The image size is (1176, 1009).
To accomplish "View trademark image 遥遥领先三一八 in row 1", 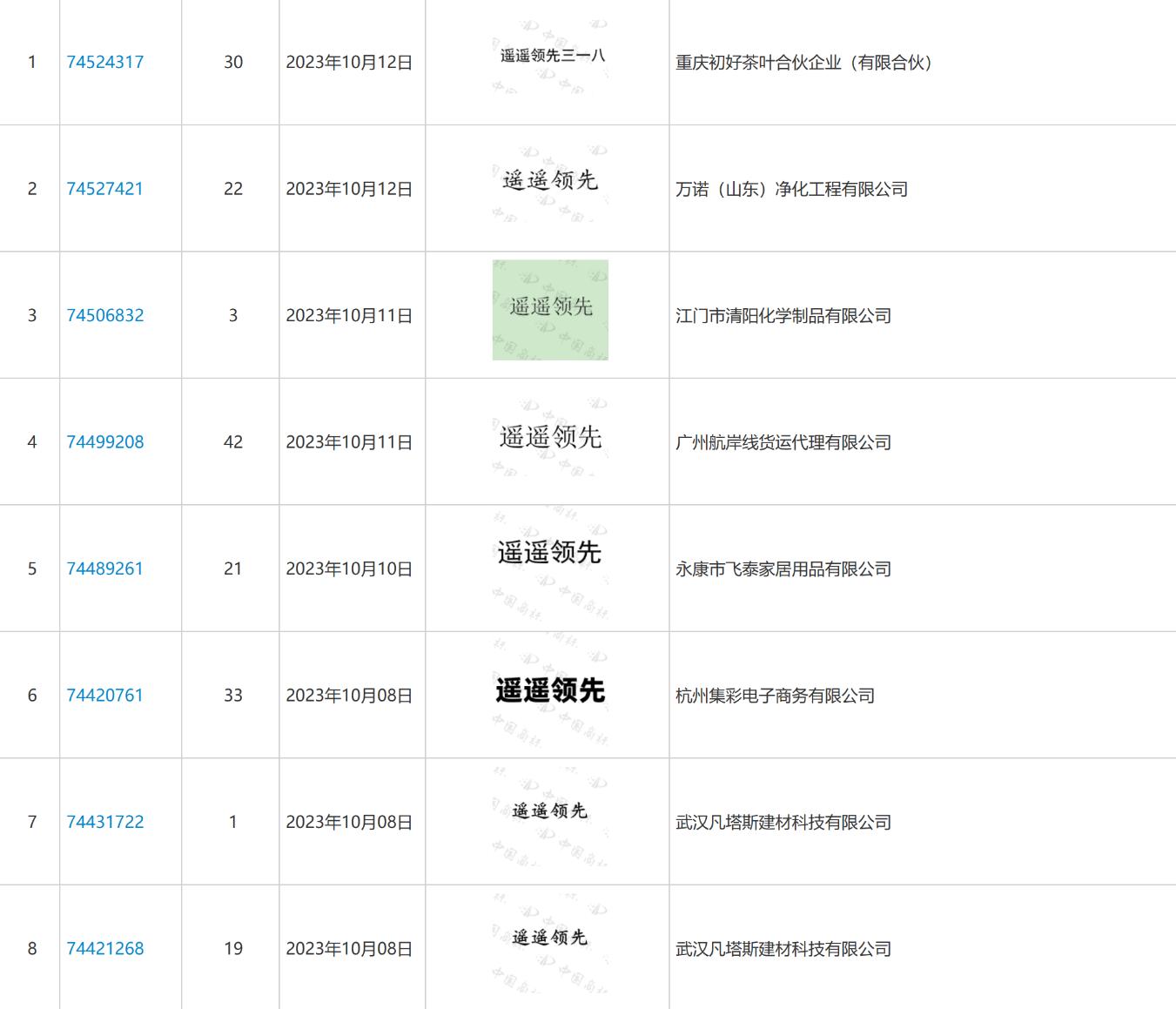I will tap(550, 56).
